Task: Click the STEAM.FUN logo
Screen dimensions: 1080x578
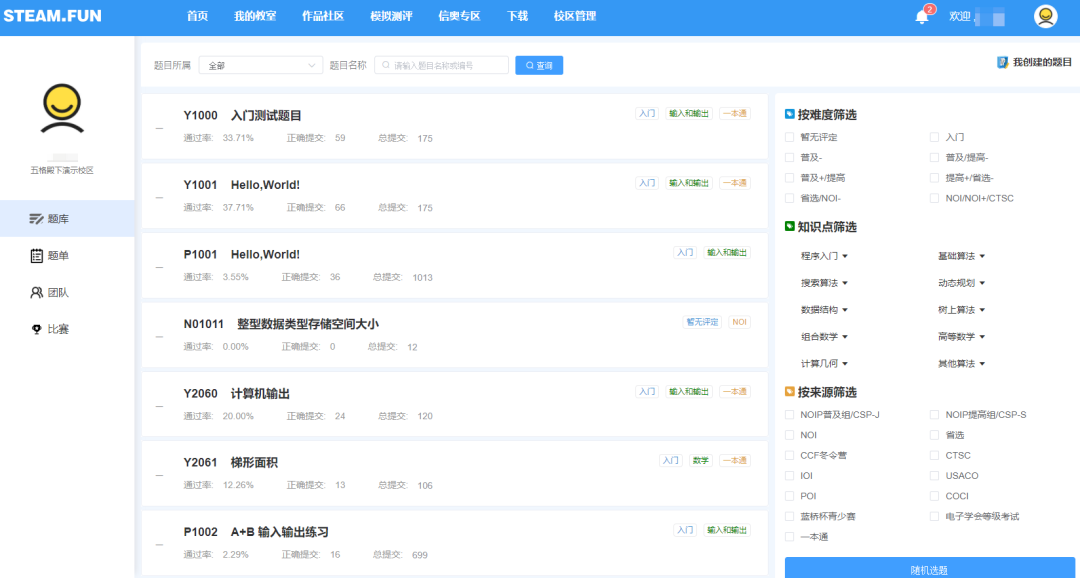Action: click(x=52, y=17)
